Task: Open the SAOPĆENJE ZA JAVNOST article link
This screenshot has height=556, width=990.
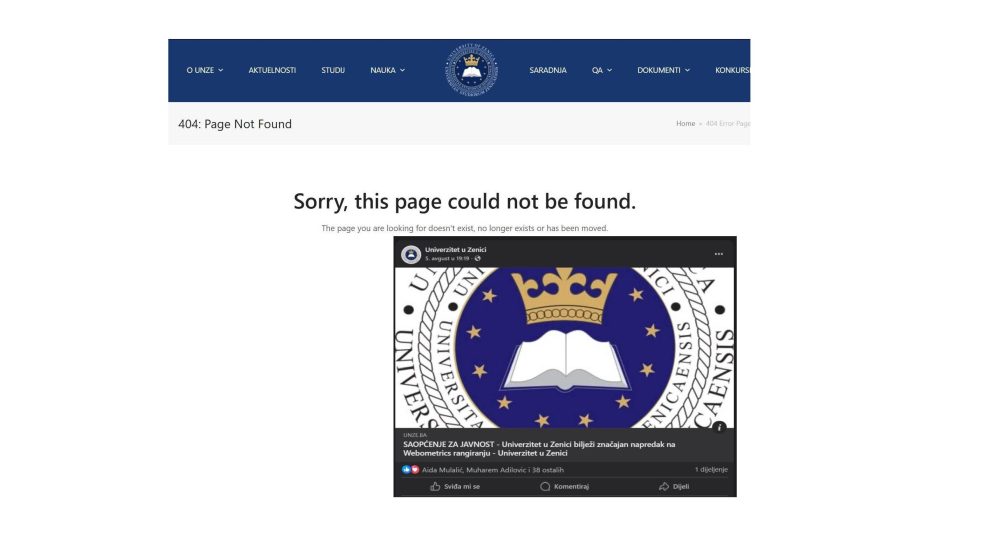Action: click(539, 449)
